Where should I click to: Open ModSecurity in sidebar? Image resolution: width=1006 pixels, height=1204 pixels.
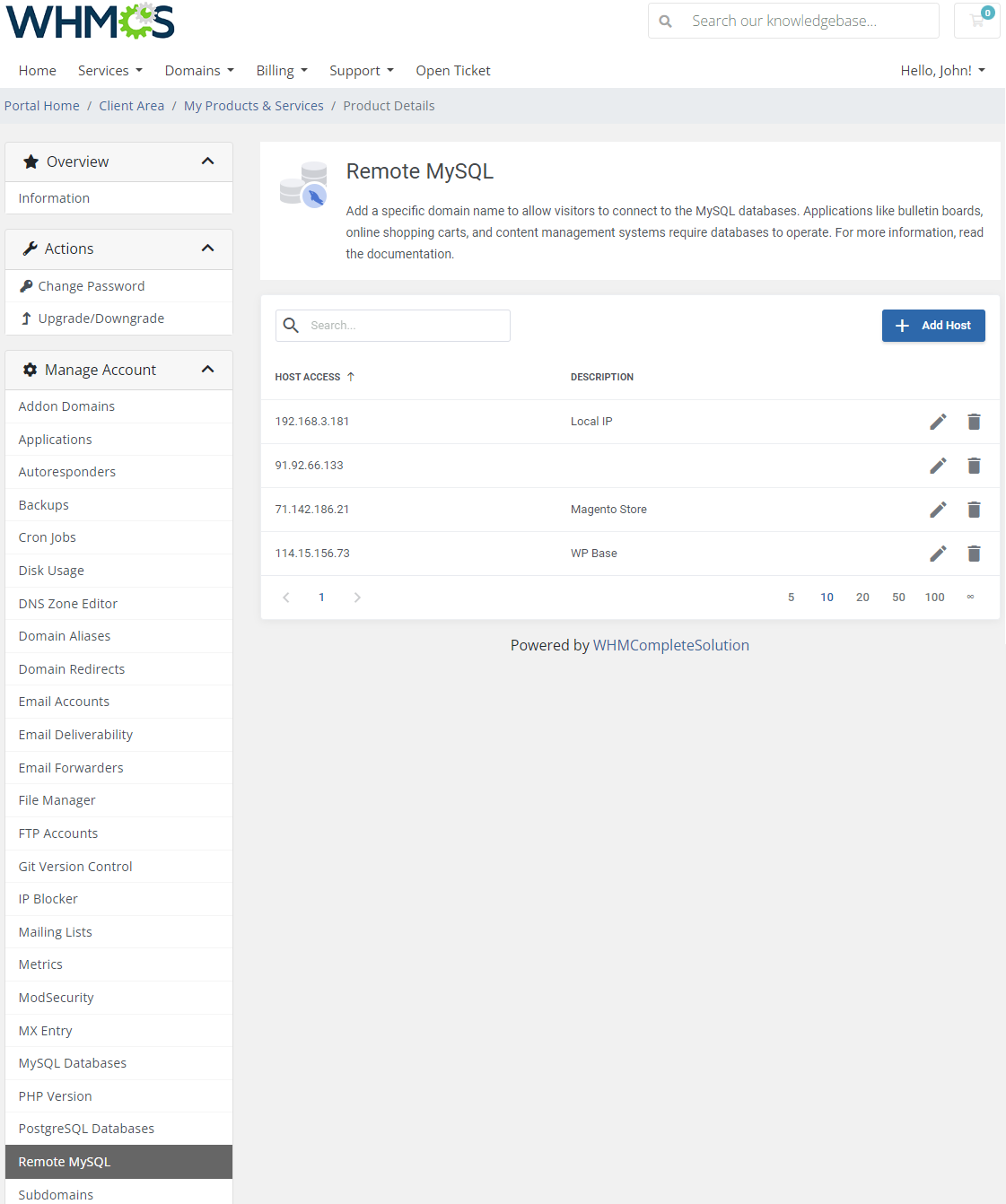click(x=118, y=998)
